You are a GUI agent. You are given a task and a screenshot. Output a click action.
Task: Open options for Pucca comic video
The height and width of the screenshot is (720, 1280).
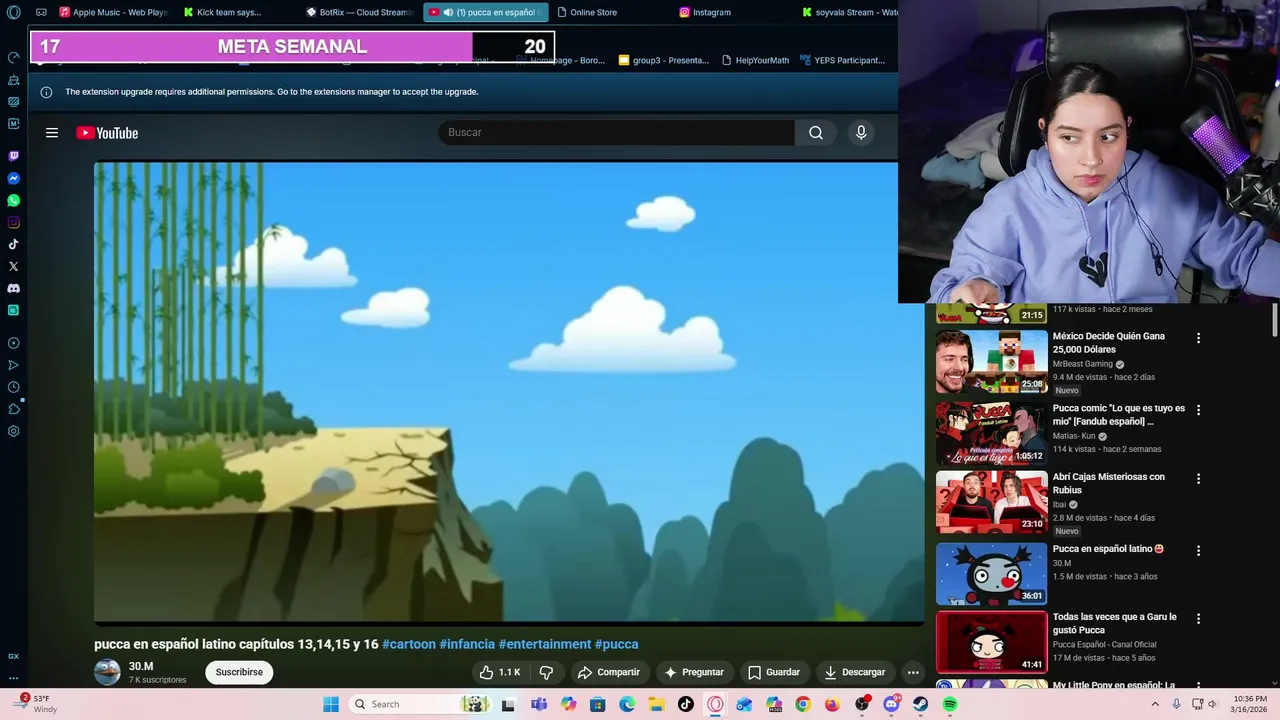(x=1198, y=410)
